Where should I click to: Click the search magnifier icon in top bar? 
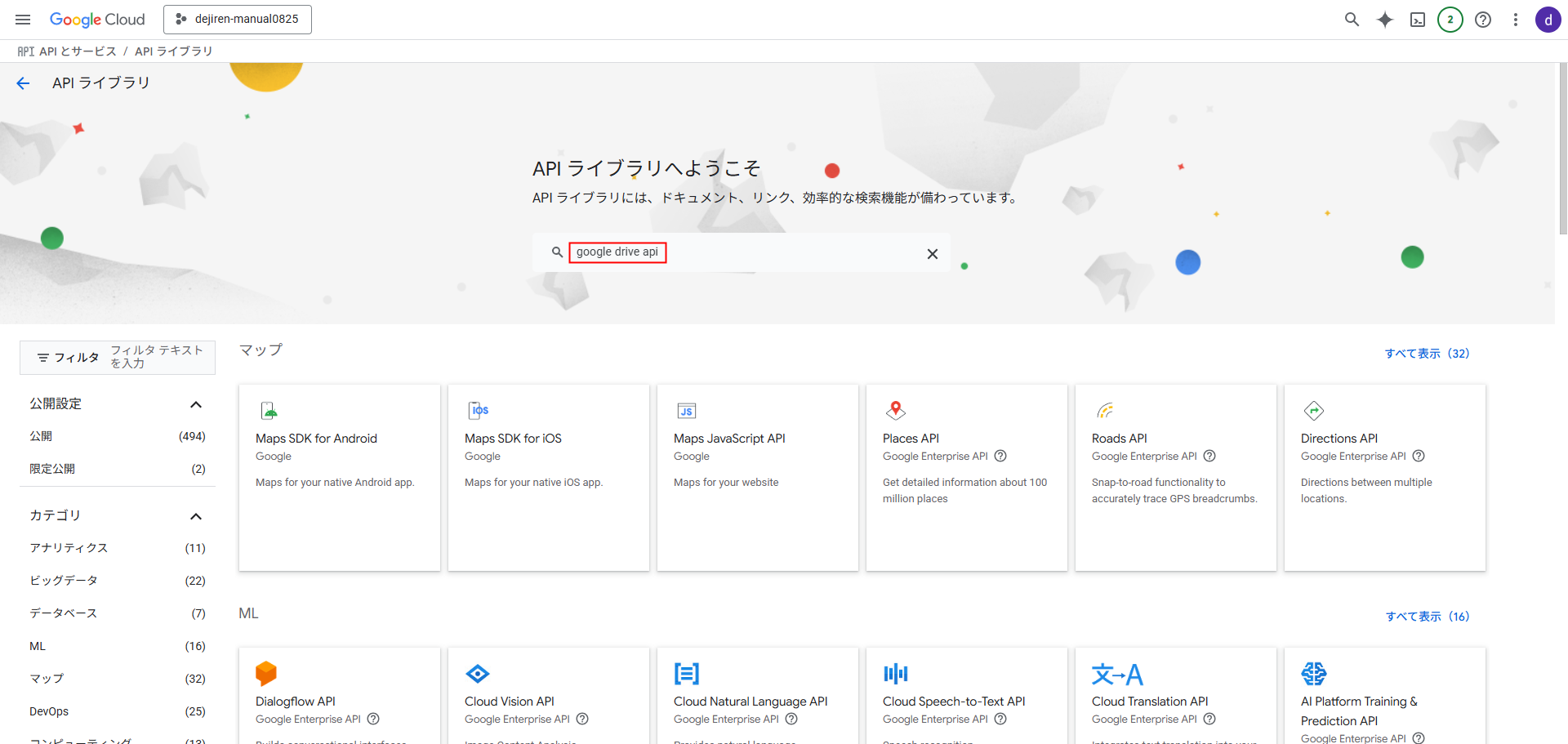point(1352,20)
